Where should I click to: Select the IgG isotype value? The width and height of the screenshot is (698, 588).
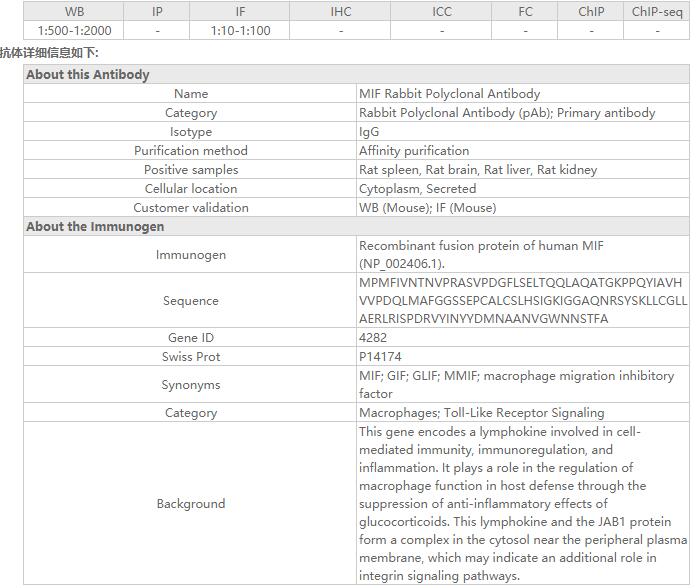[x=369, y=132]
